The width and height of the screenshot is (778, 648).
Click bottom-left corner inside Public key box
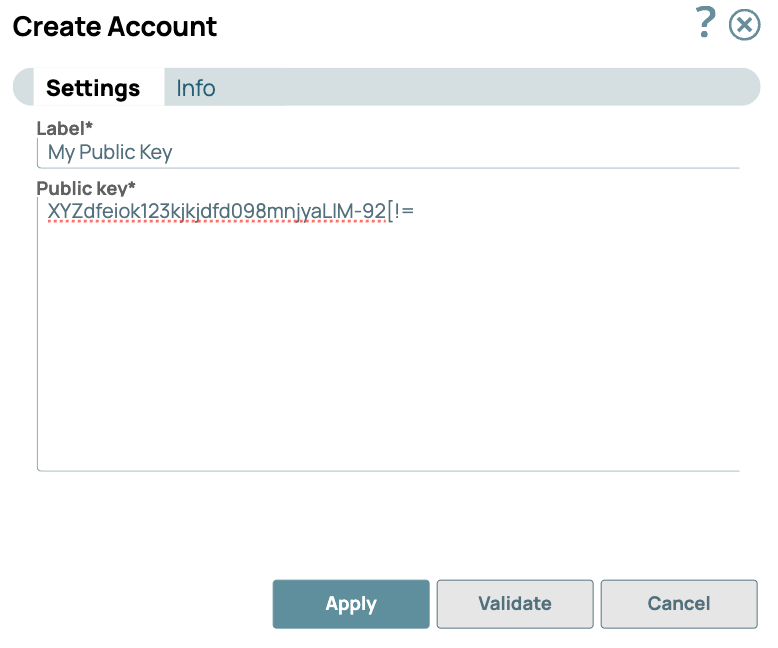50,458
